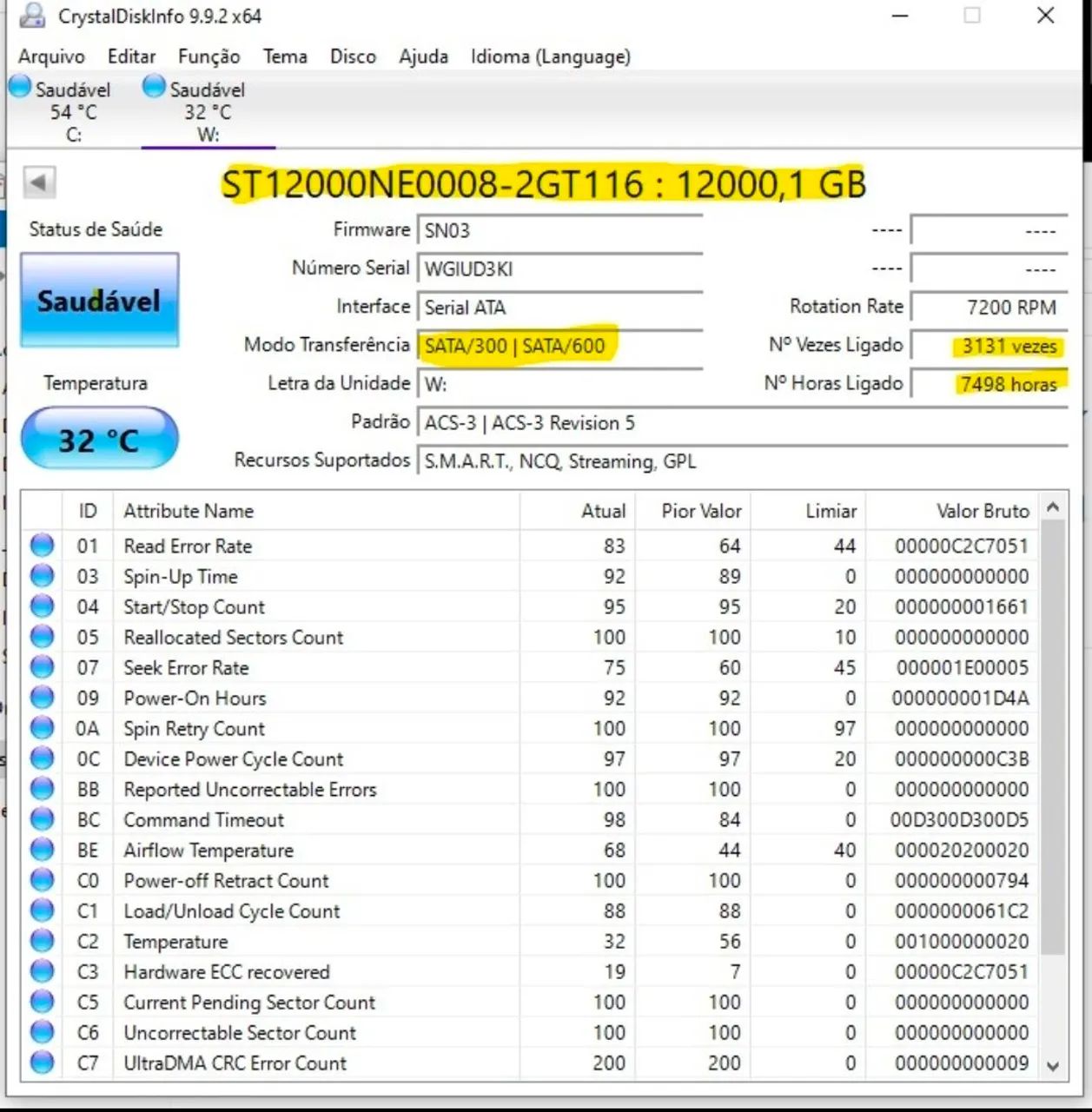Click raw value 000000000009 of UltraDMA CRC Error

click(962, 1062)
